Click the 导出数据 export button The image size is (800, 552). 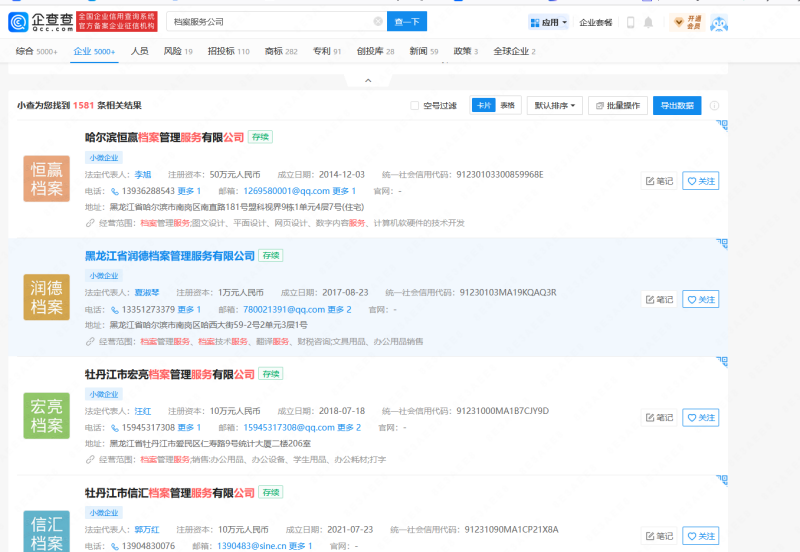pos(677,106)
